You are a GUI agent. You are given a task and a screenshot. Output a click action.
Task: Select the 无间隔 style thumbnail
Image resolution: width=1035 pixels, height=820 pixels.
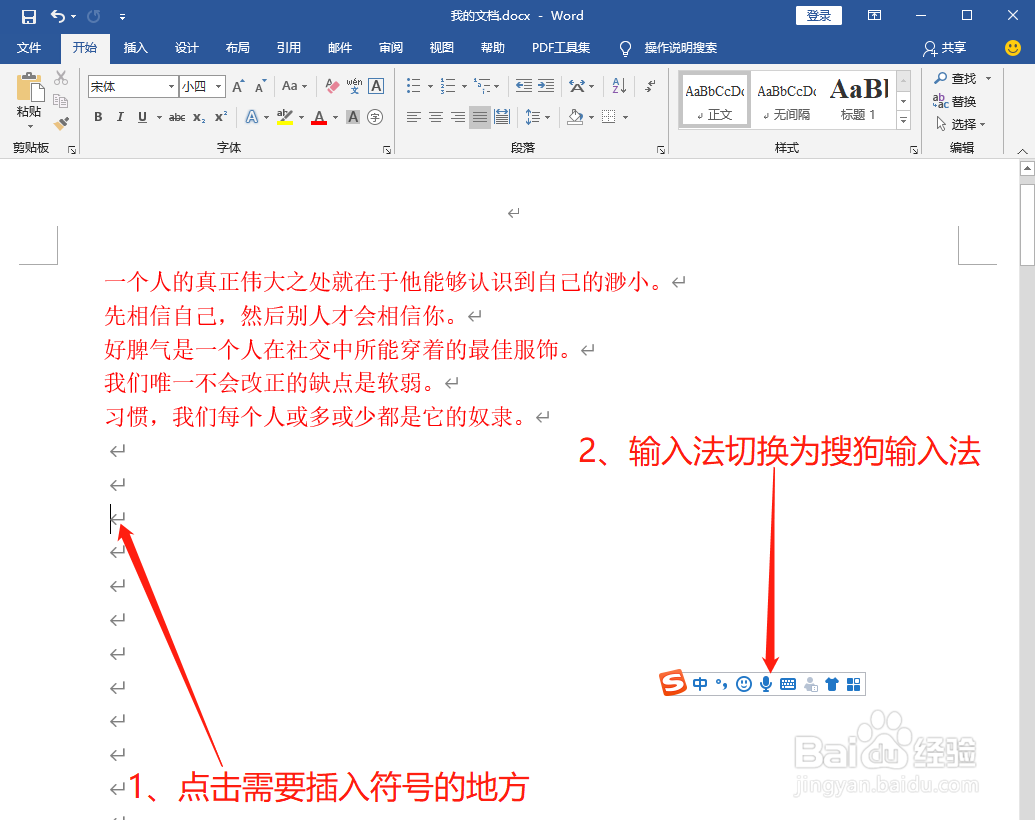(x=786, y=99)
